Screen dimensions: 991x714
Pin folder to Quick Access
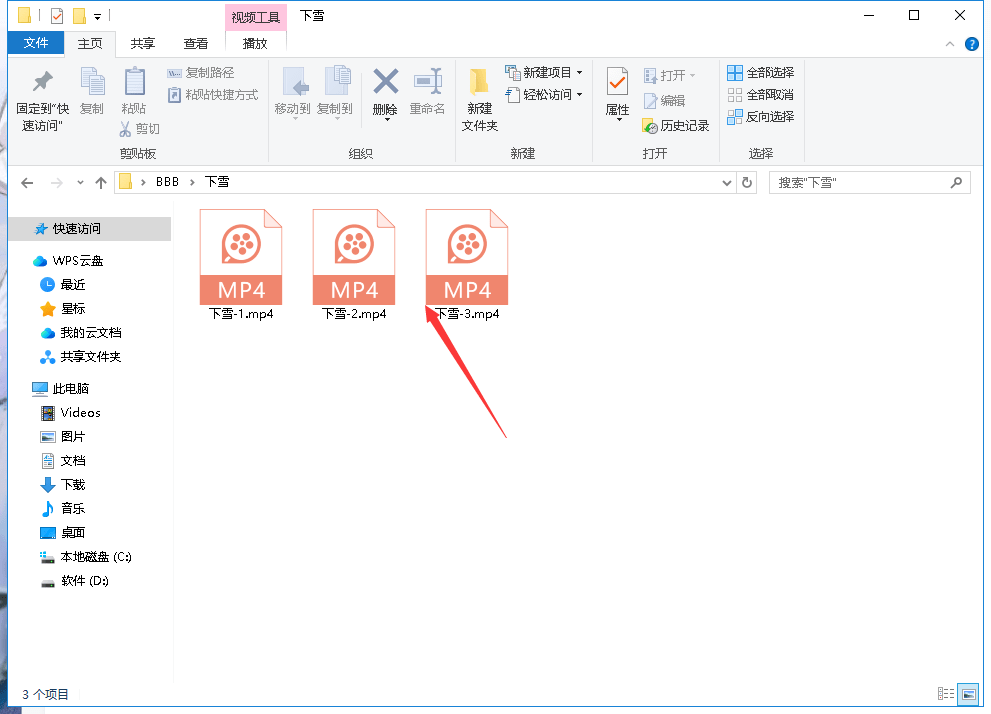coord(42,100)
